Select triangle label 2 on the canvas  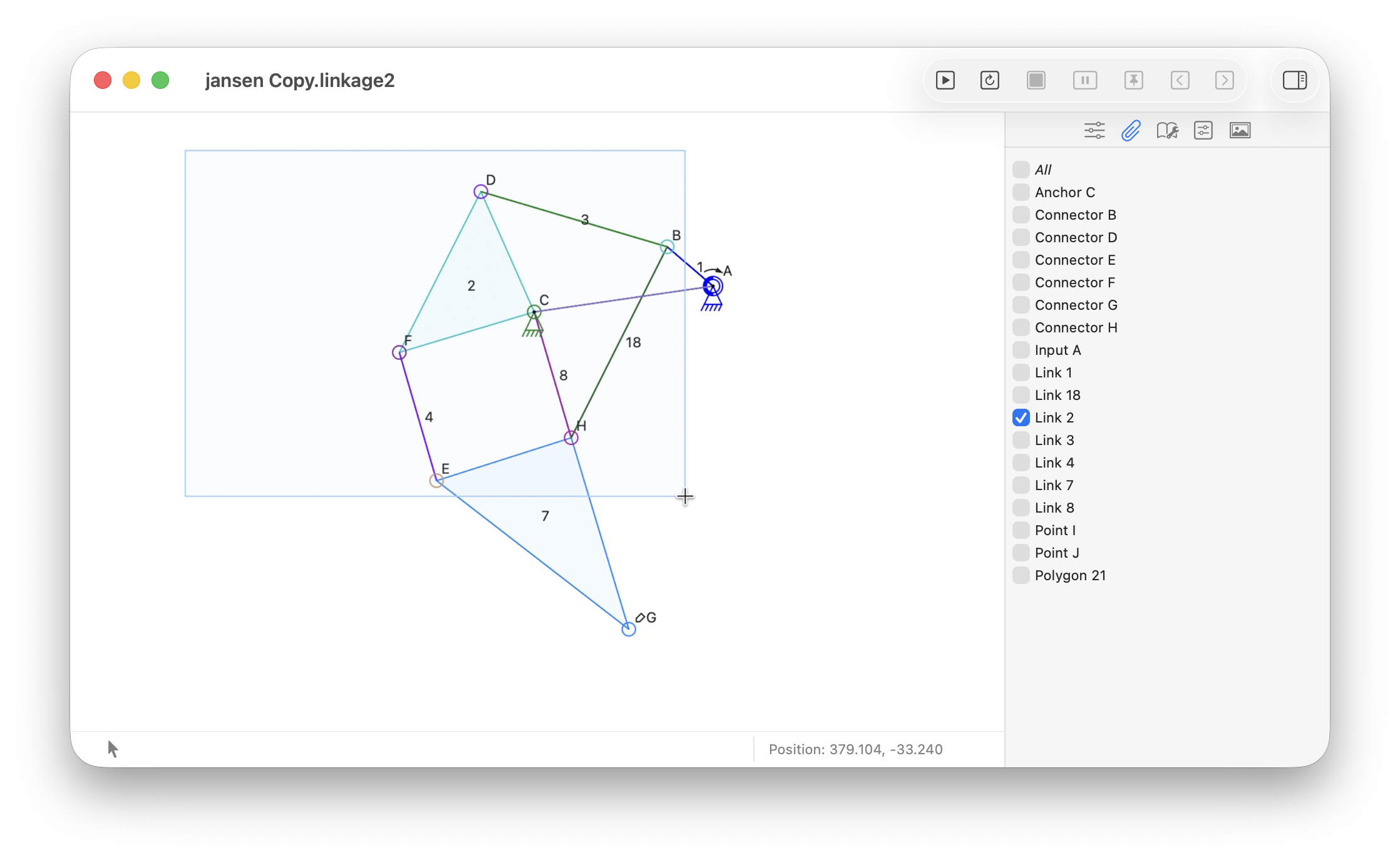point(471,286)
